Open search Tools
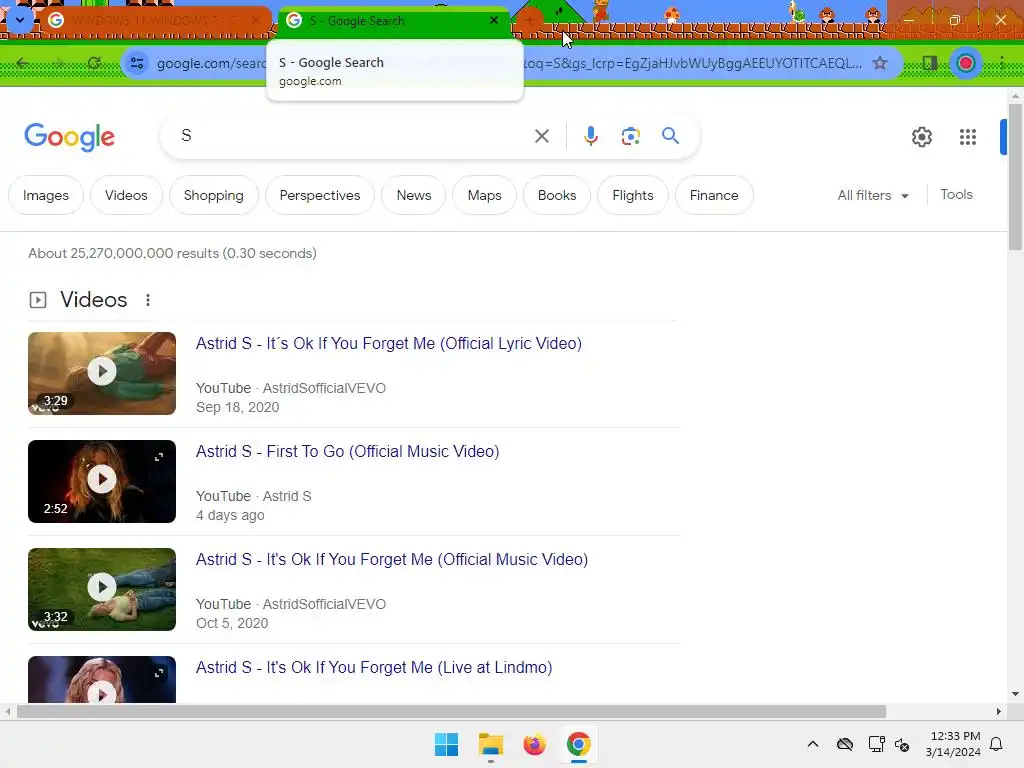Screen dimensions: 1024x768 tap(956, 195)
